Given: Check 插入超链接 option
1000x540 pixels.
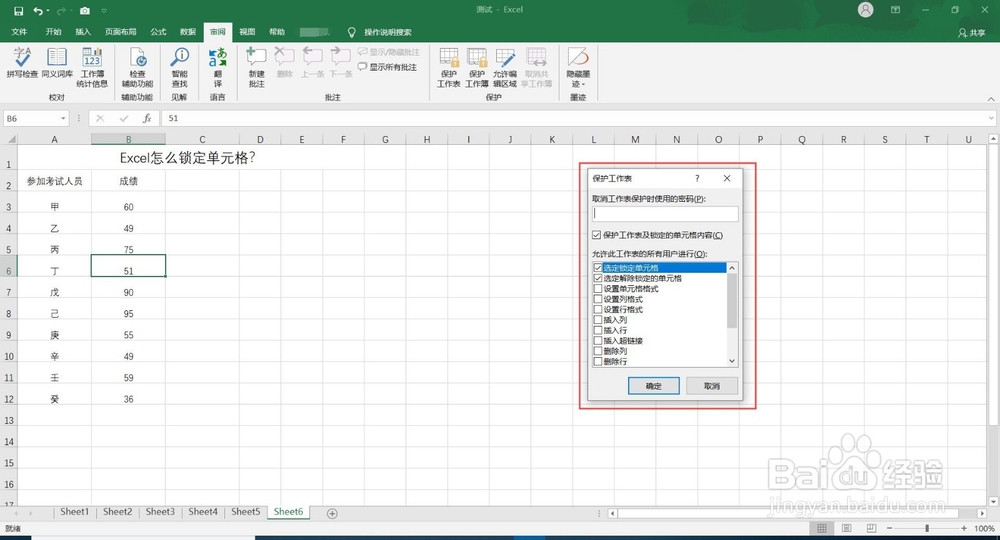Looking at the screenshot, I should click(x=598, y=340).
